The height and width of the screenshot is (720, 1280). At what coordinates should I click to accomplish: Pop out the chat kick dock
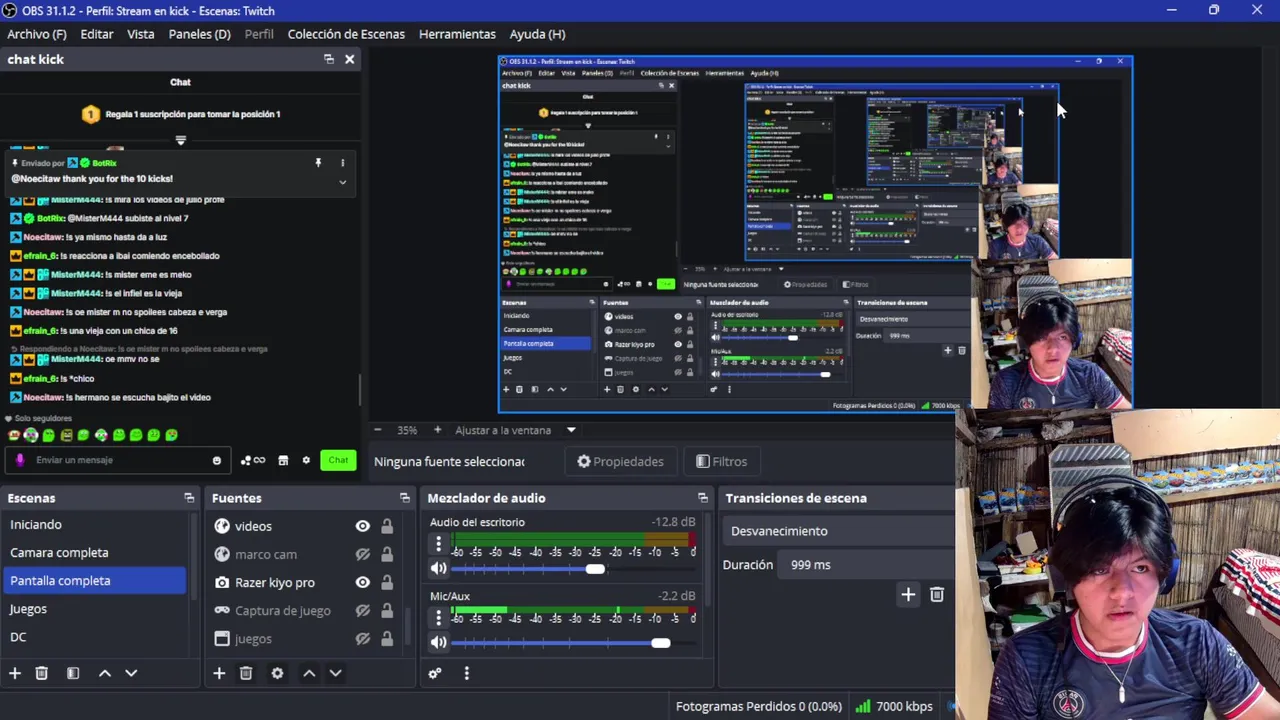(329, 59)
